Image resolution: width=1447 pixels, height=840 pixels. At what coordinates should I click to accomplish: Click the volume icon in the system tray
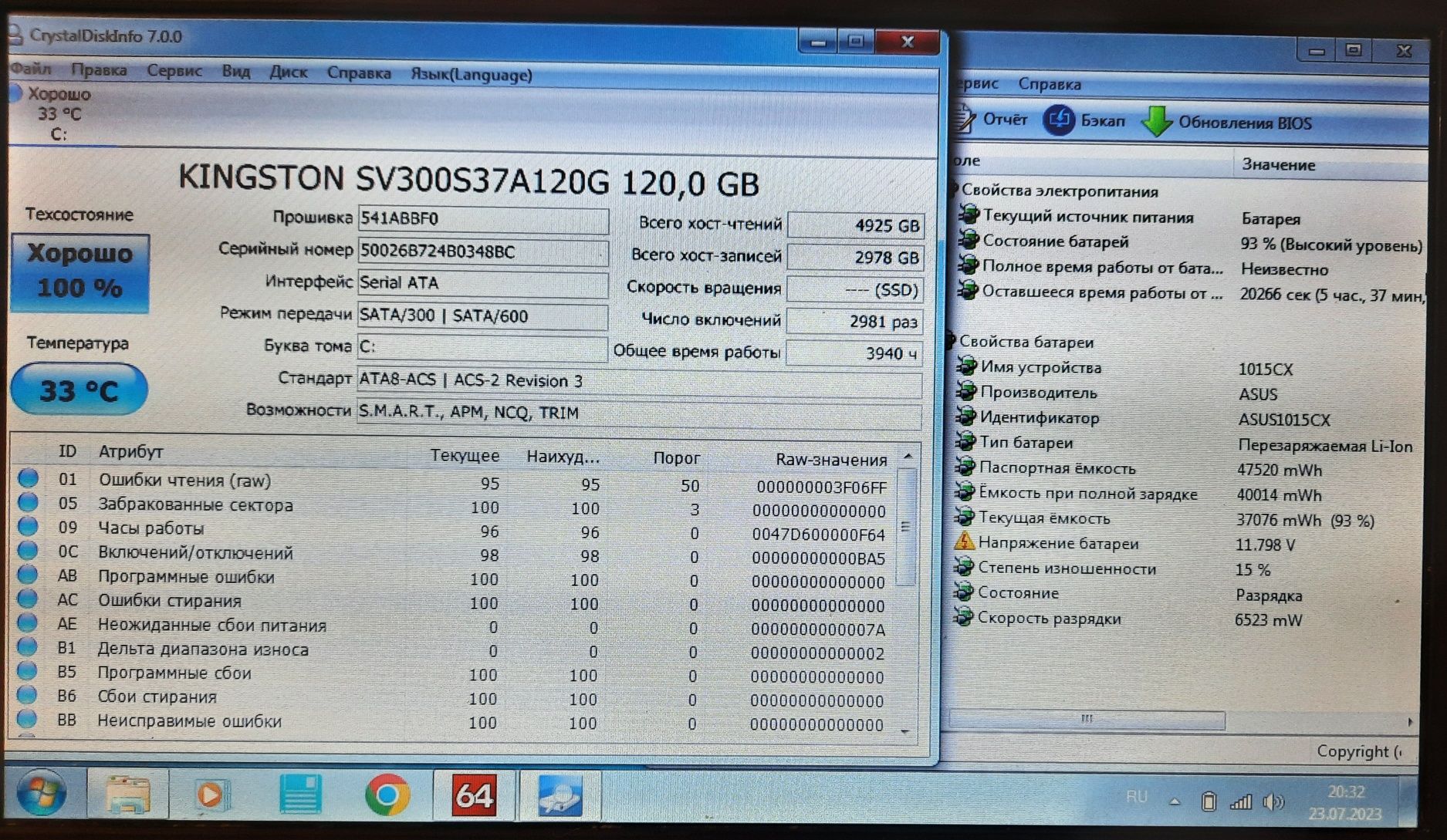[1273, 803]
